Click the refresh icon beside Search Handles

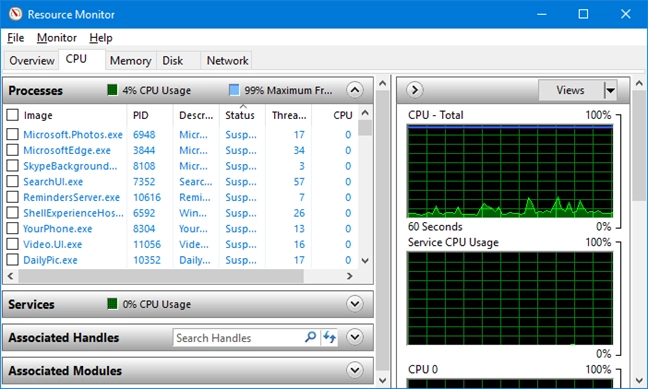(x=329, y=337)
